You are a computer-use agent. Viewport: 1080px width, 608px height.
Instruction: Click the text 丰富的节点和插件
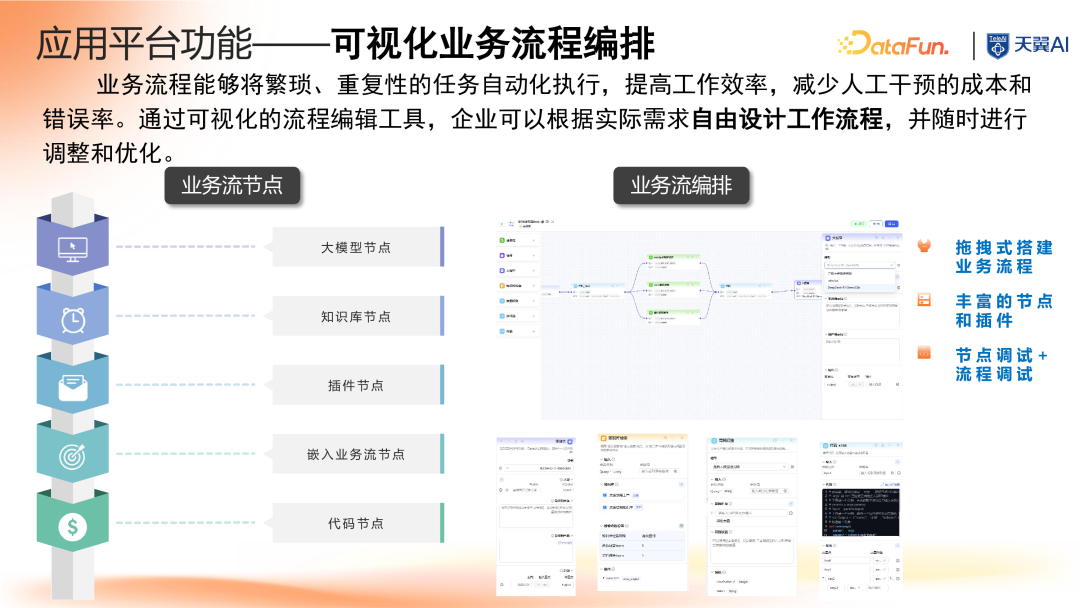click(x=1004, y=311)
